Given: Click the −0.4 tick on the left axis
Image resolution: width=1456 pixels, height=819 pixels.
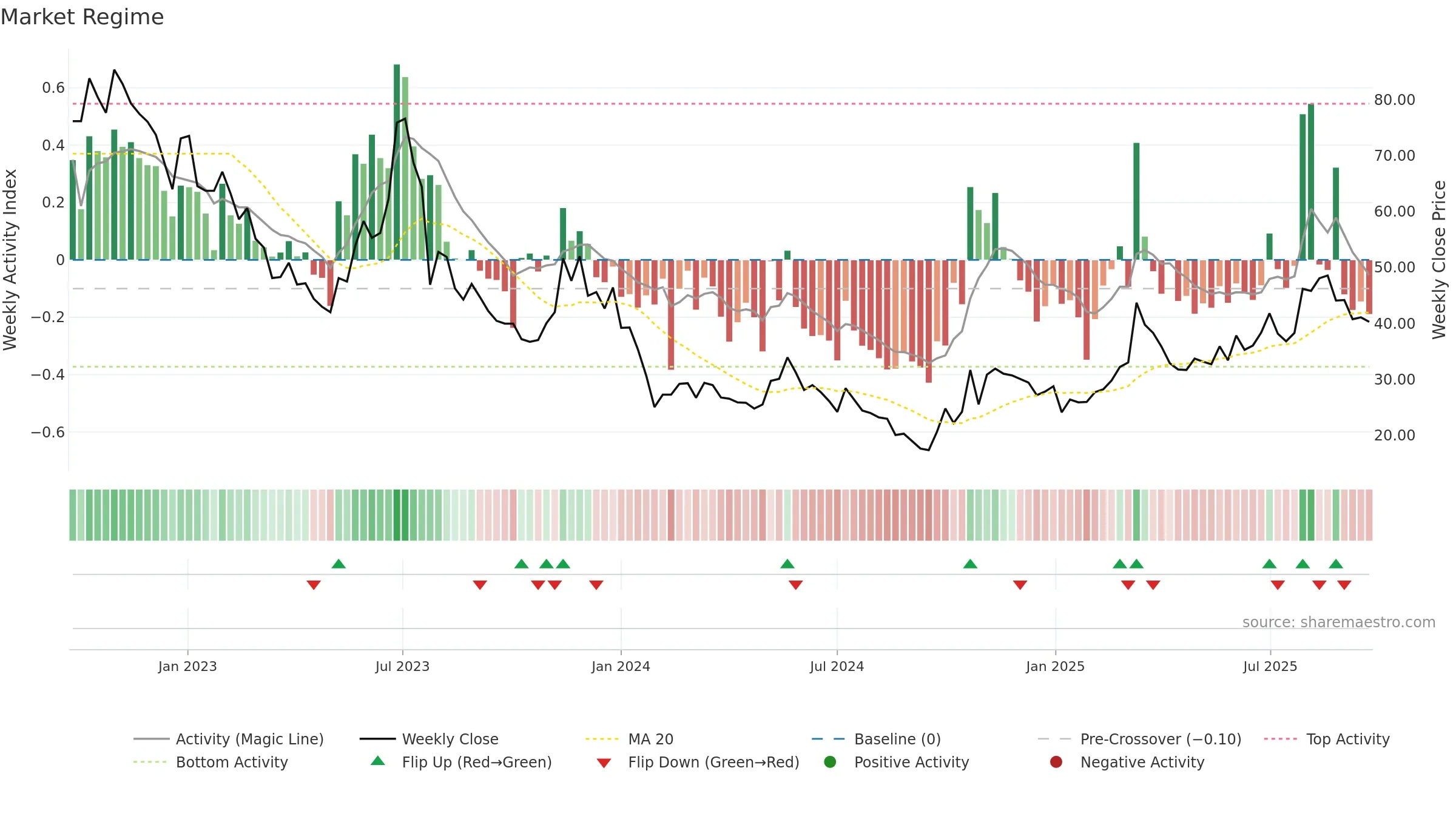Looking at the screenshot, I should 47,374.
